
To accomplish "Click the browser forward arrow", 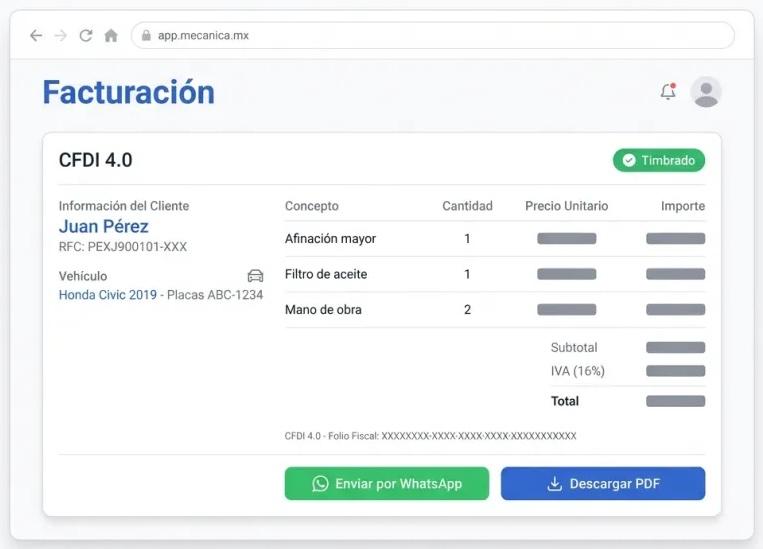I will click(x=61, y=36).
